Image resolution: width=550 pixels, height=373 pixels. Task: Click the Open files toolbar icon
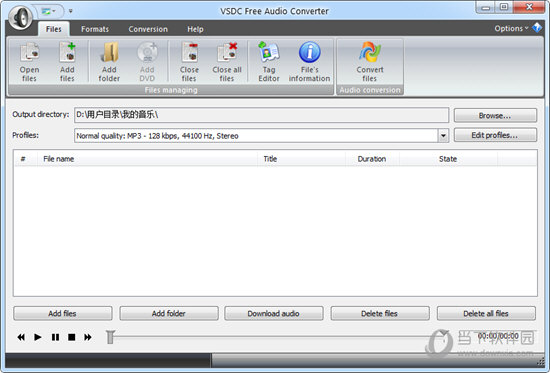[x=29, y=62]
